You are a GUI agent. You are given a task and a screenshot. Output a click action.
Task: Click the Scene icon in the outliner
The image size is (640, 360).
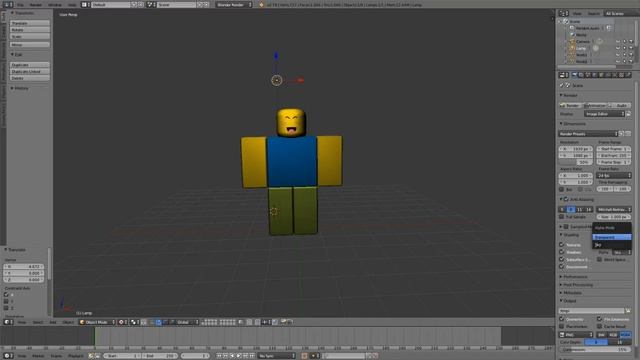(x=566, y=21)
